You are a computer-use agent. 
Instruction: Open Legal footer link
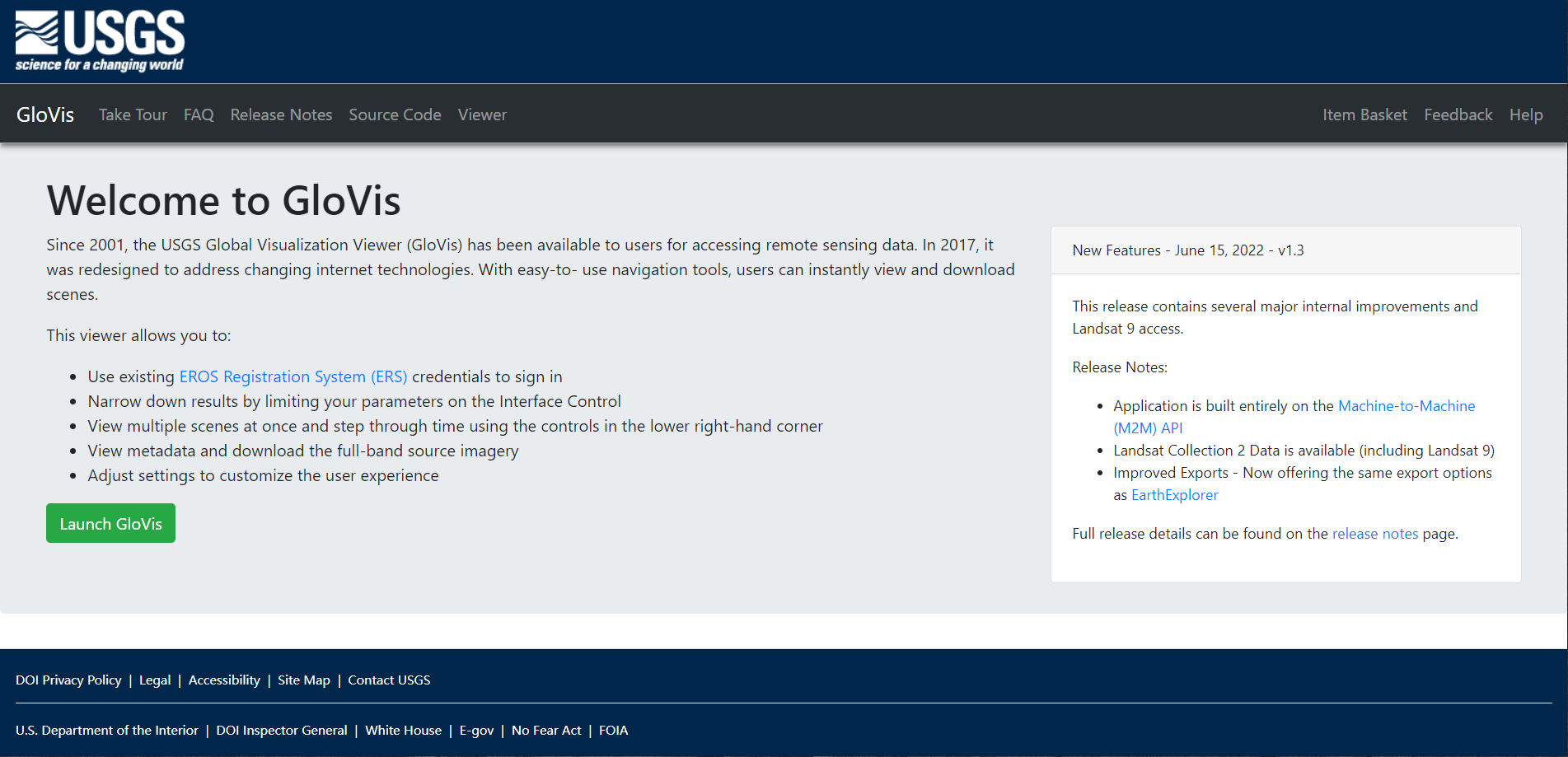[x=155, y=680]
